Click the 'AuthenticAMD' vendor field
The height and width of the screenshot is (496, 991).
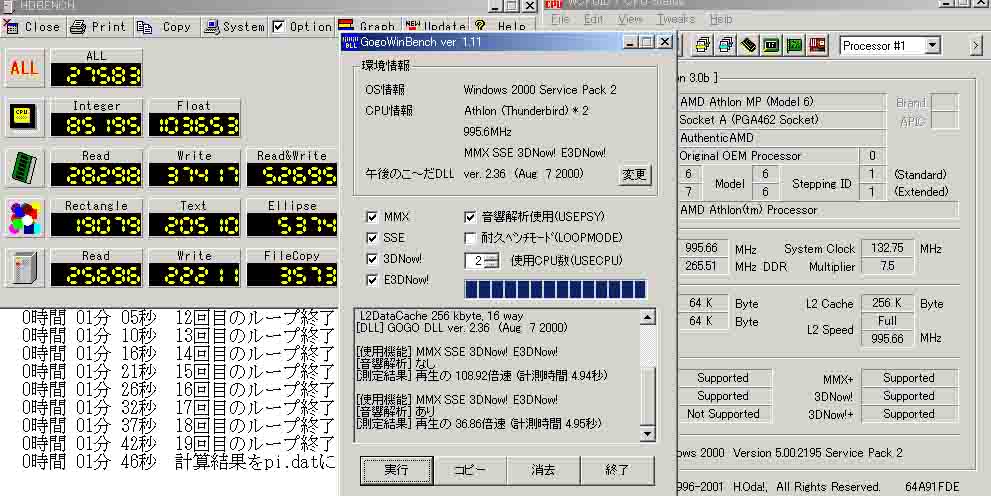tap(781, 137)
